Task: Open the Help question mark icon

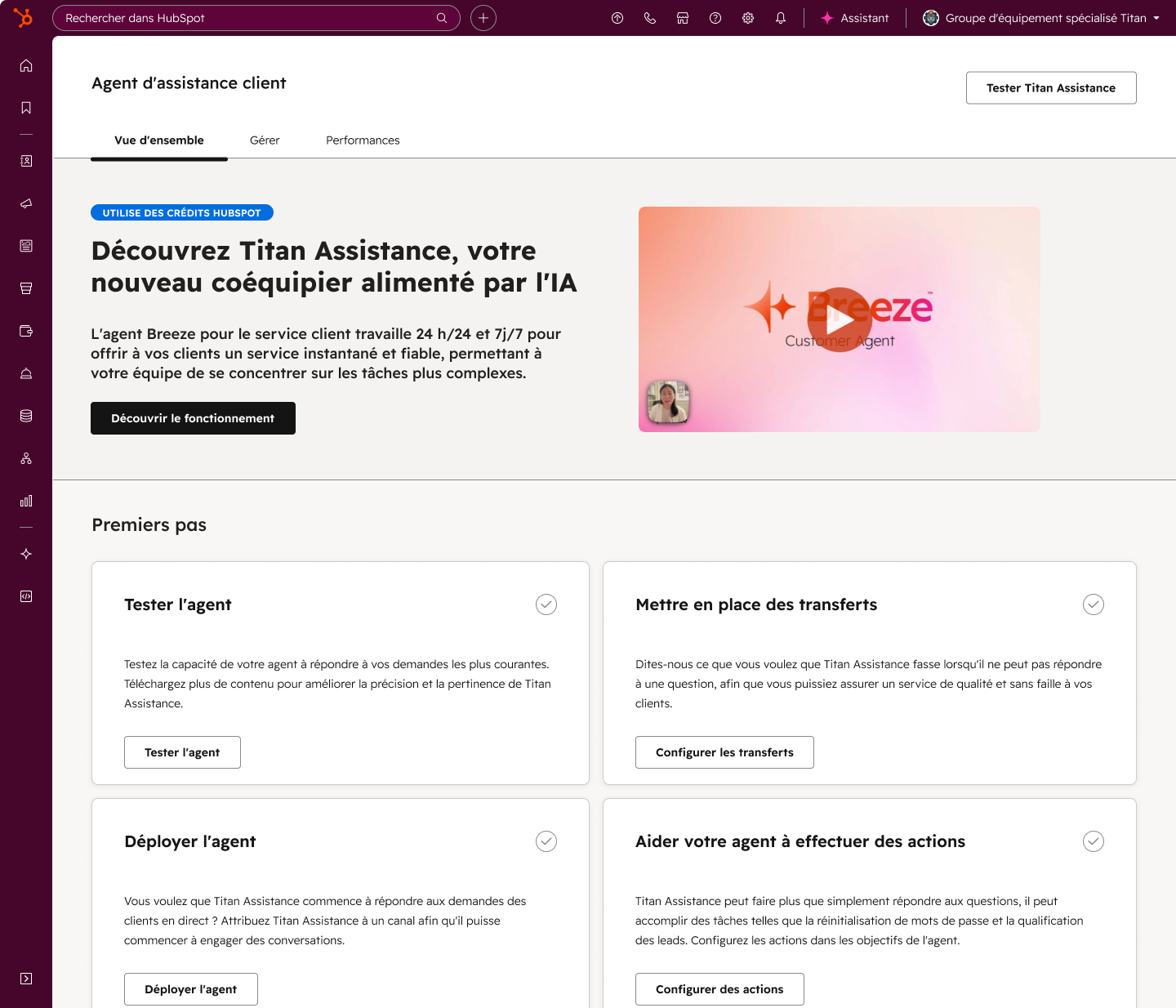Action: pyautogui.click(x=715, y=18)
